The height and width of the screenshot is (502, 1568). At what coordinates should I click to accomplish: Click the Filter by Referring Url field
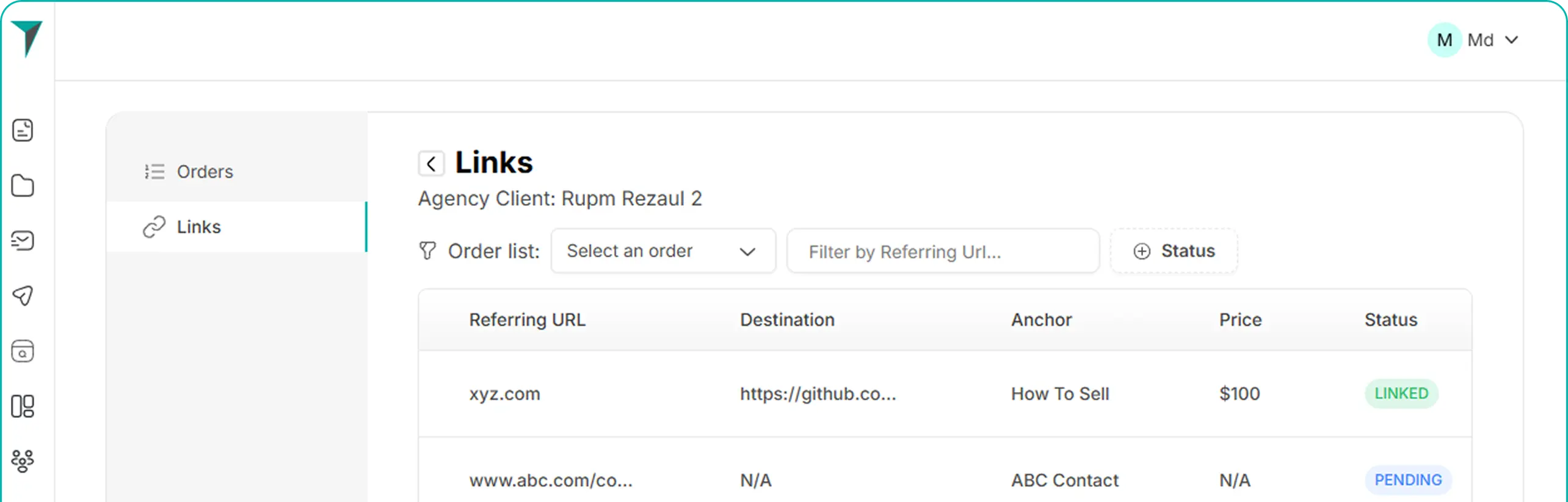tap(943, 251)
